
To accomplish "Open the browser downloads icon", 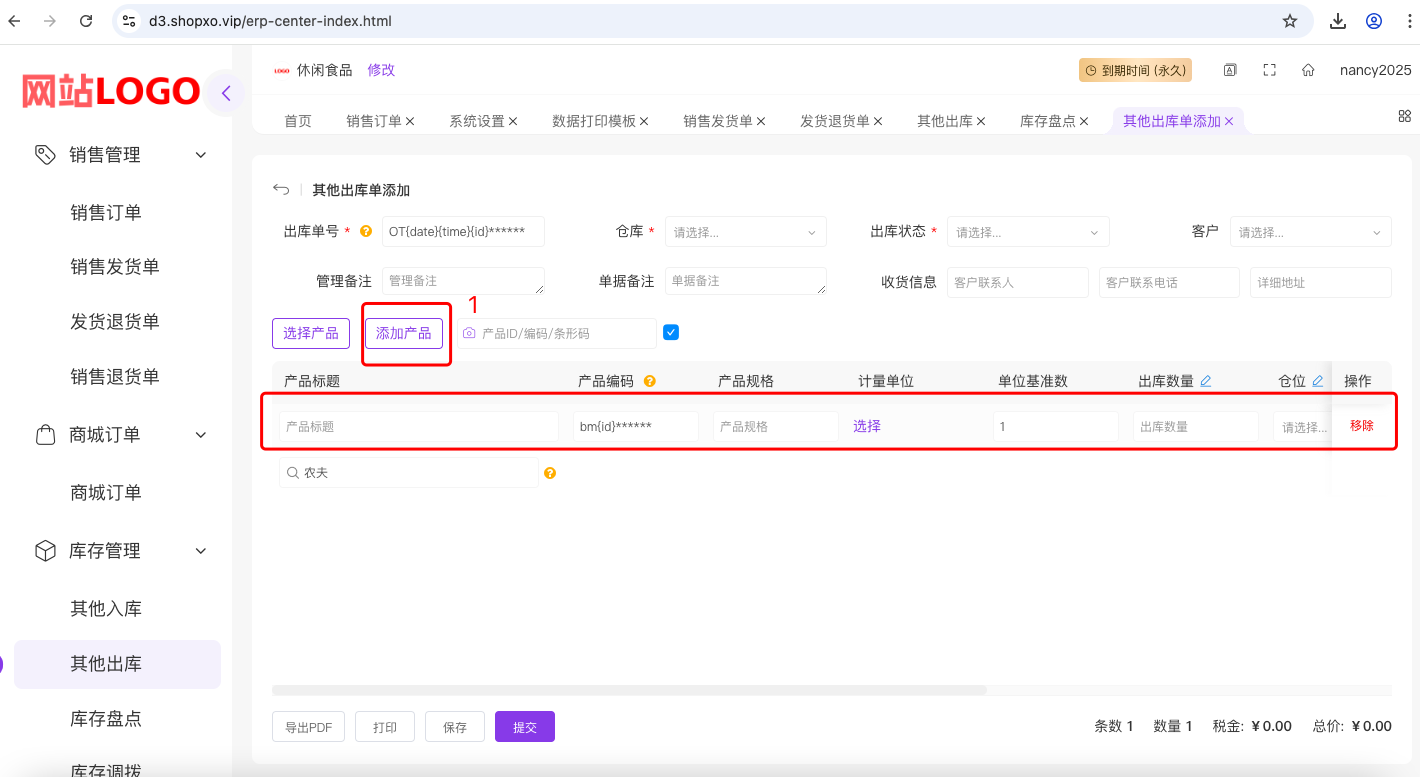I will (x=1337, y=21).
